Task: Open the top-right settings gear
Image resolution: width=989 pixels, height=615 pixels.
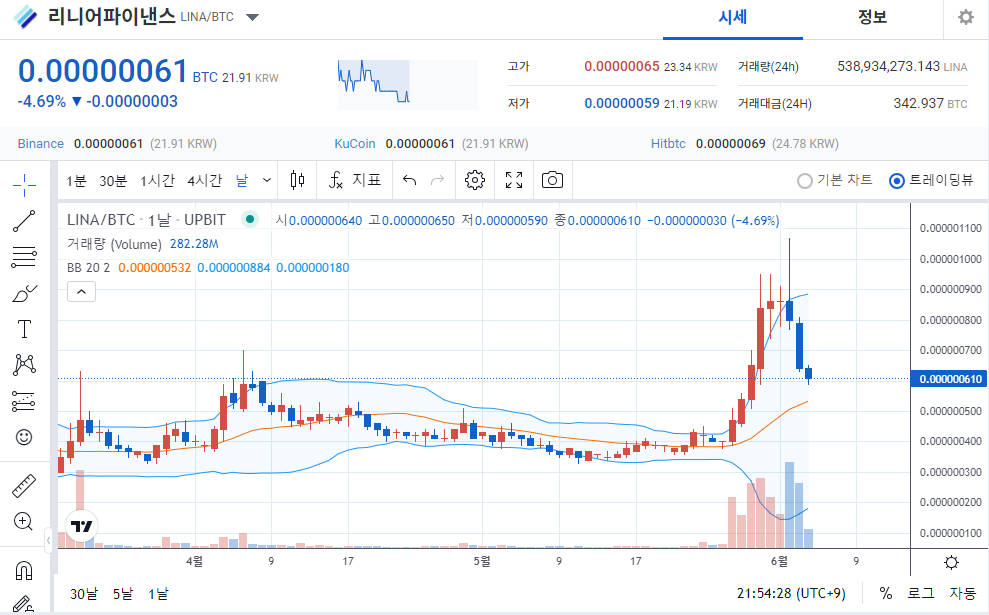Action: point(966,17)
